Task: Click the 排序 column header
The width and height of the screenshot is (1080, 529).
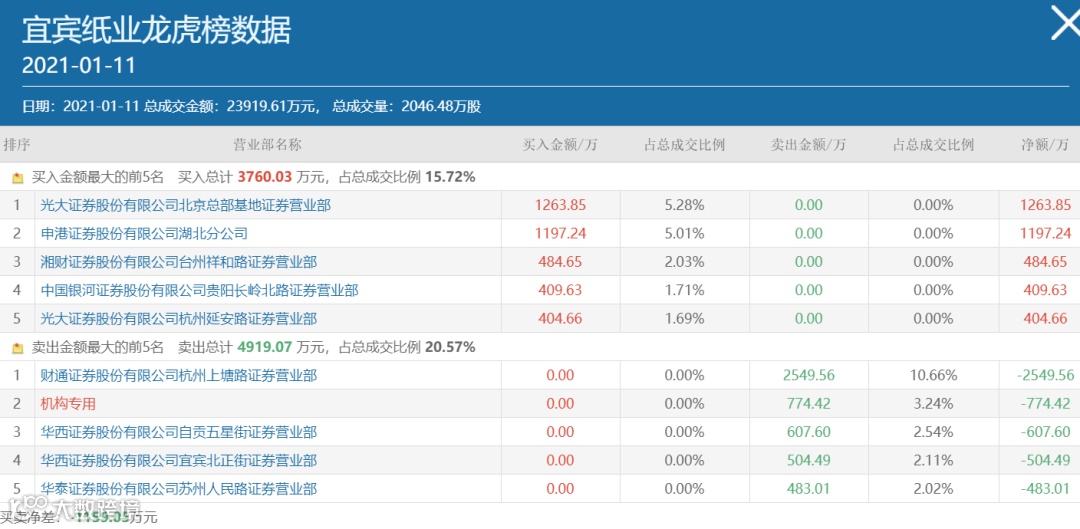Action: pyautogui.click(x=17, y=145)
